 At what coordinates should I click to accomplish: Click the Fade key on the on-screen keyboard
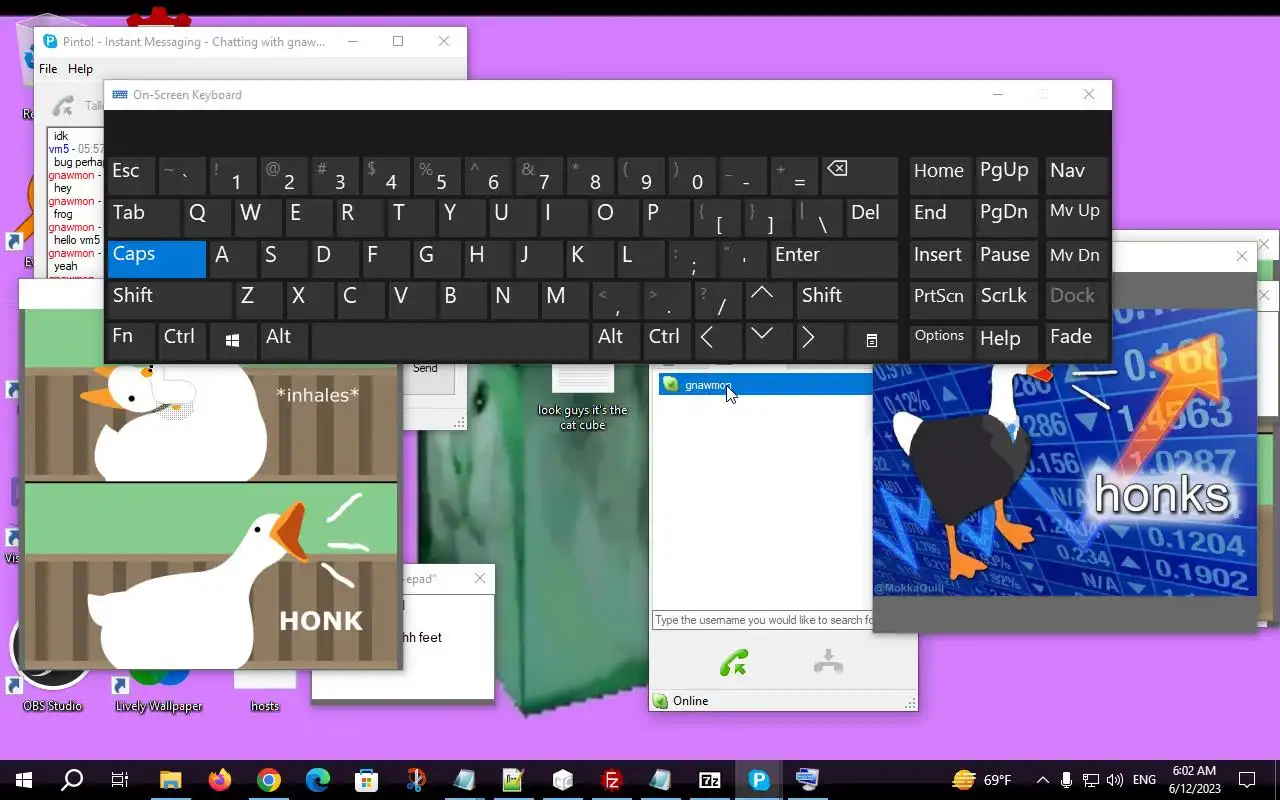[x=1075, y=340]
